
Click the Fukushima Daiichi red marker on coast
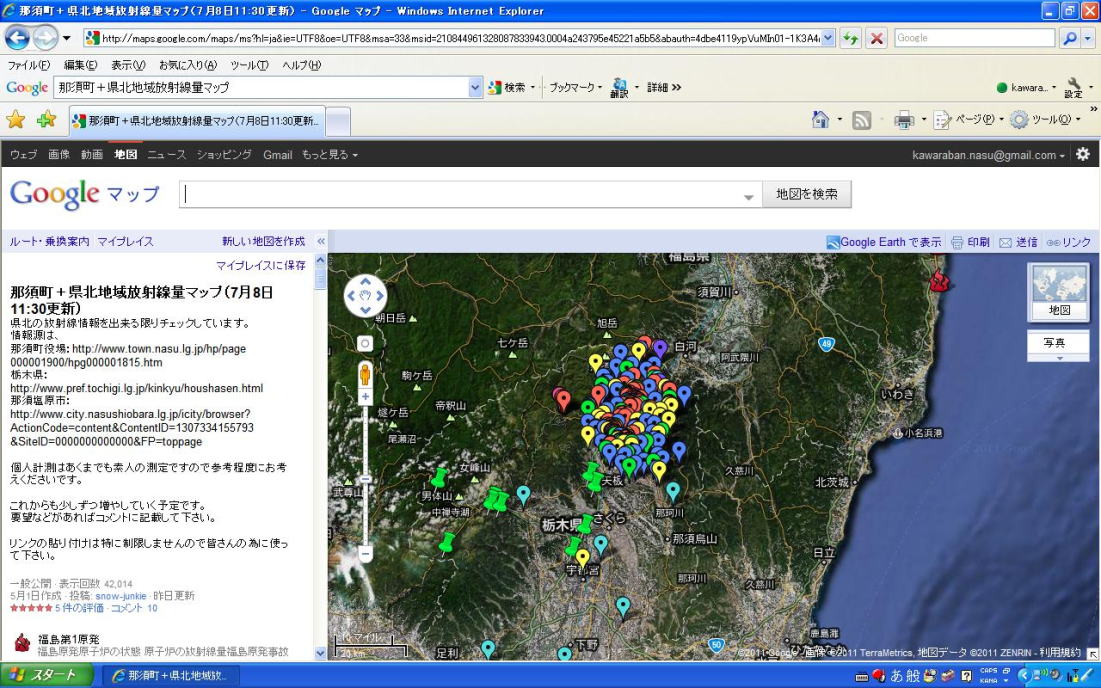(x=939, y=281)
